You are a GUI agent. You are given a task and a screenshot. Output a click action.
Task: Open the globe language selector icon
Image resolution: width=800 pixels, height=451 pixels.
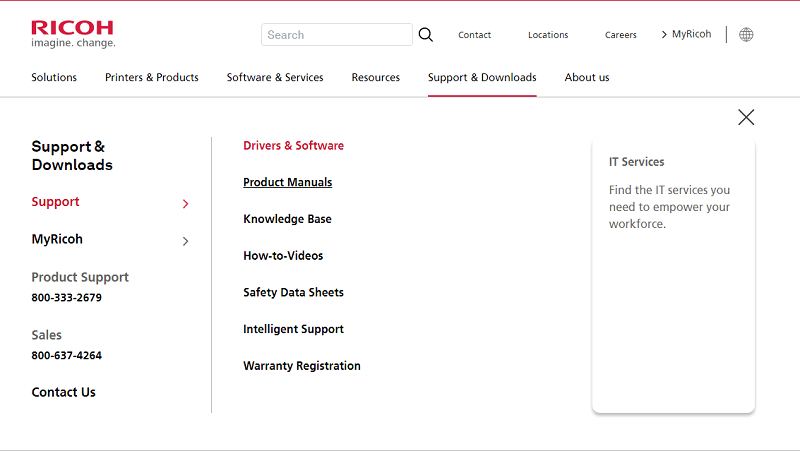(x=746, y=35)
